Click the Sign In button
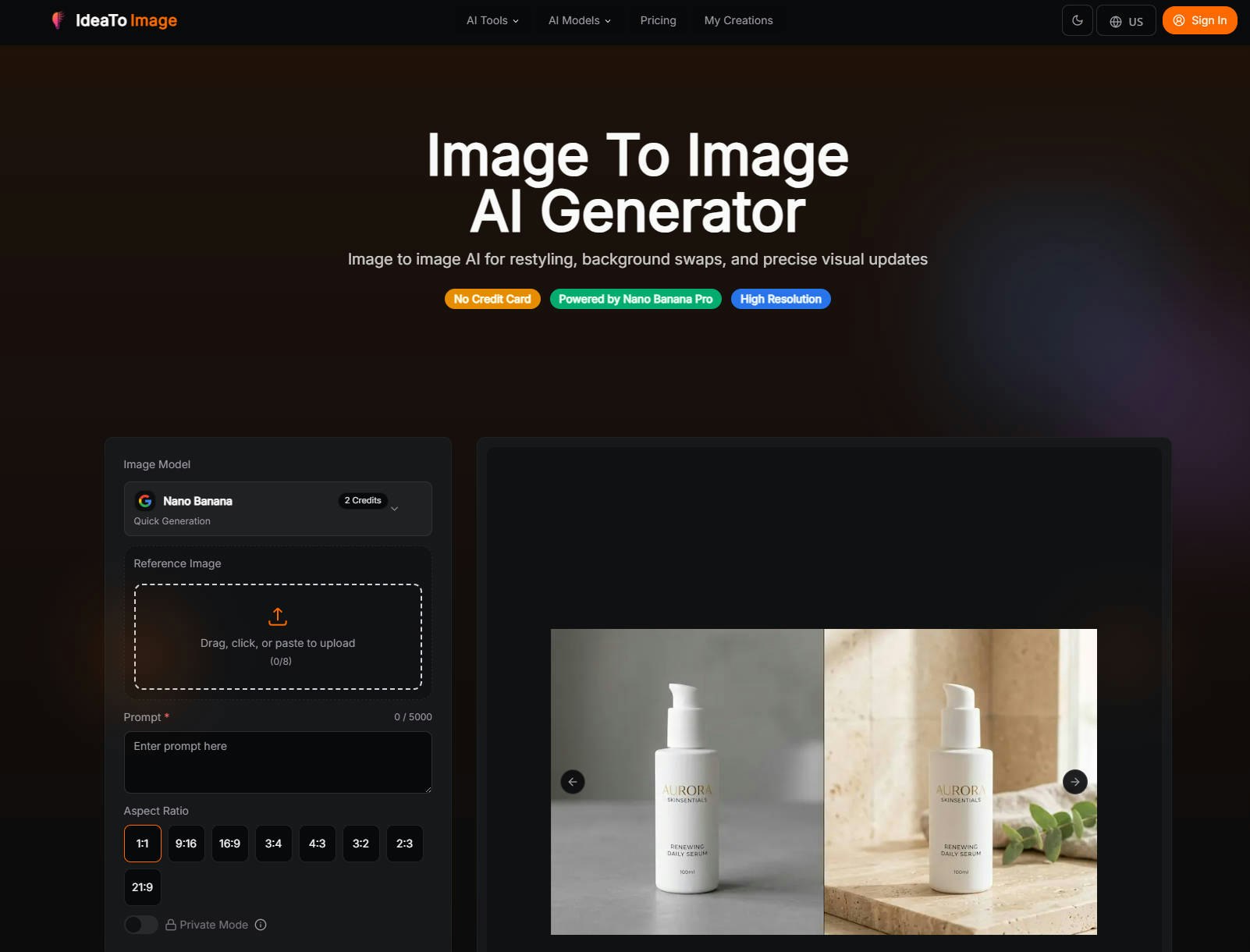 coord(1199,20)
